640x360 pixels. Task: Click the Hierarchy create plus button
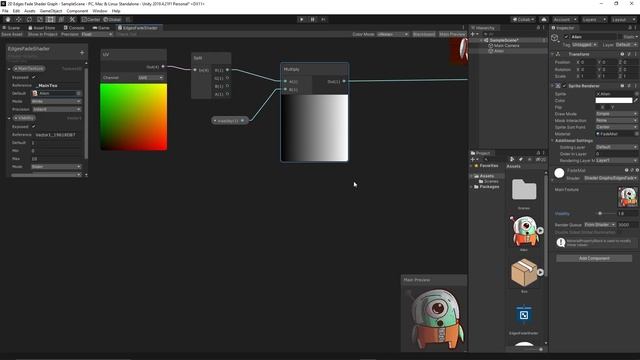click(x=473, y=34)
